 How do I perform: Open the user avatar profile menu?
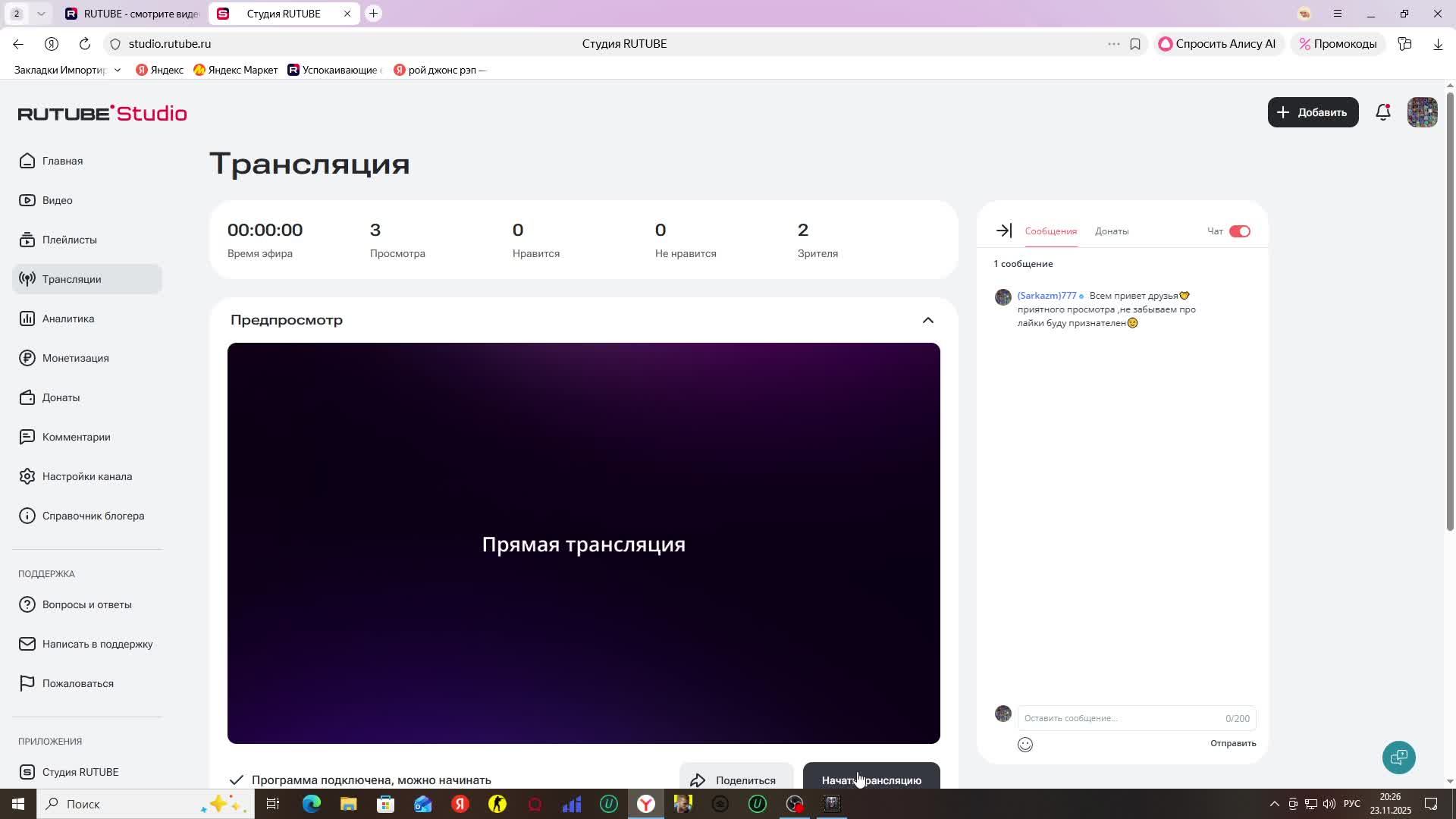(x=1422, y=112)
